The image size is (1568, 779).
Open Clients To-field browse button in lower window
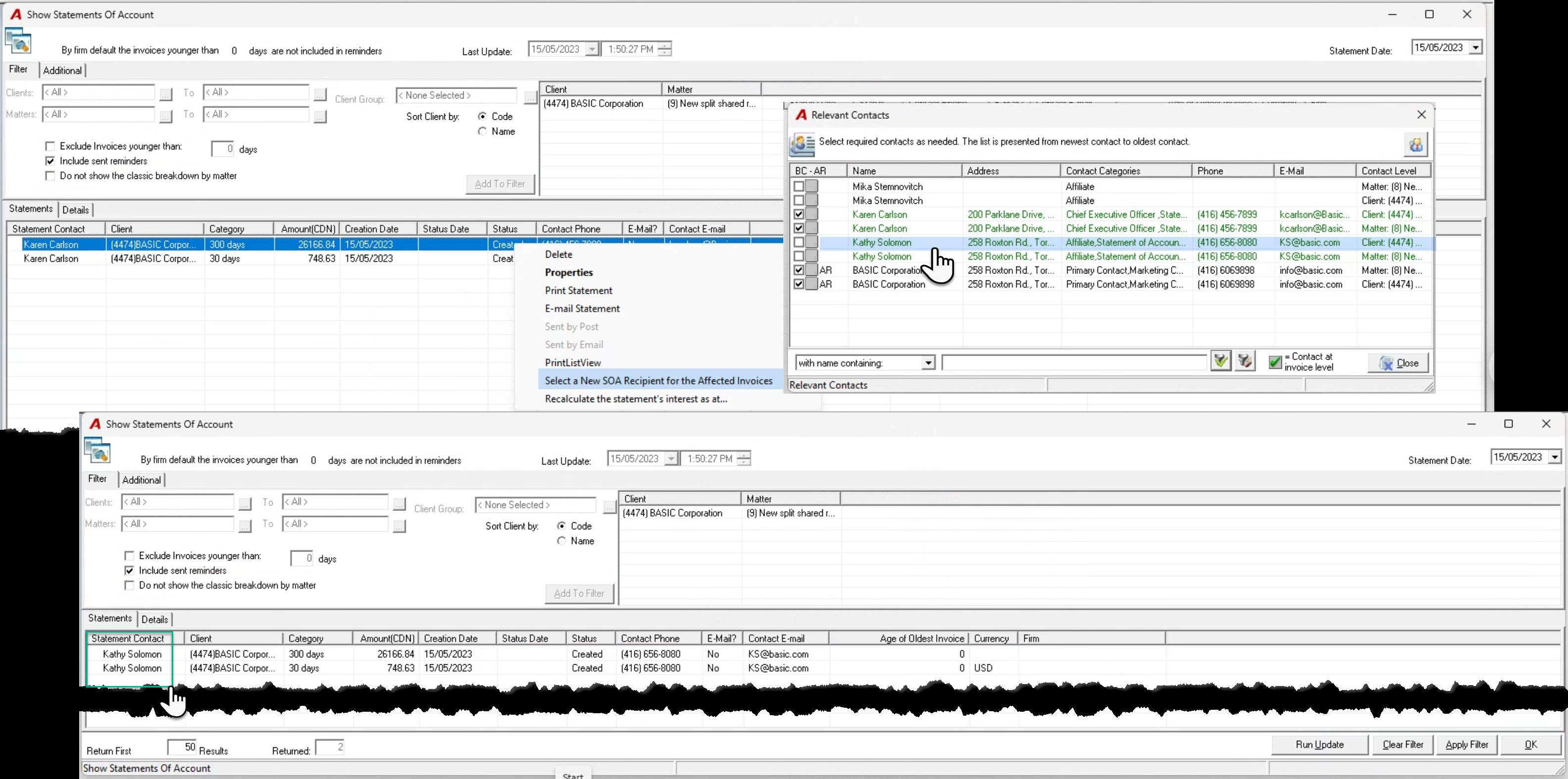tap(399, 504)
